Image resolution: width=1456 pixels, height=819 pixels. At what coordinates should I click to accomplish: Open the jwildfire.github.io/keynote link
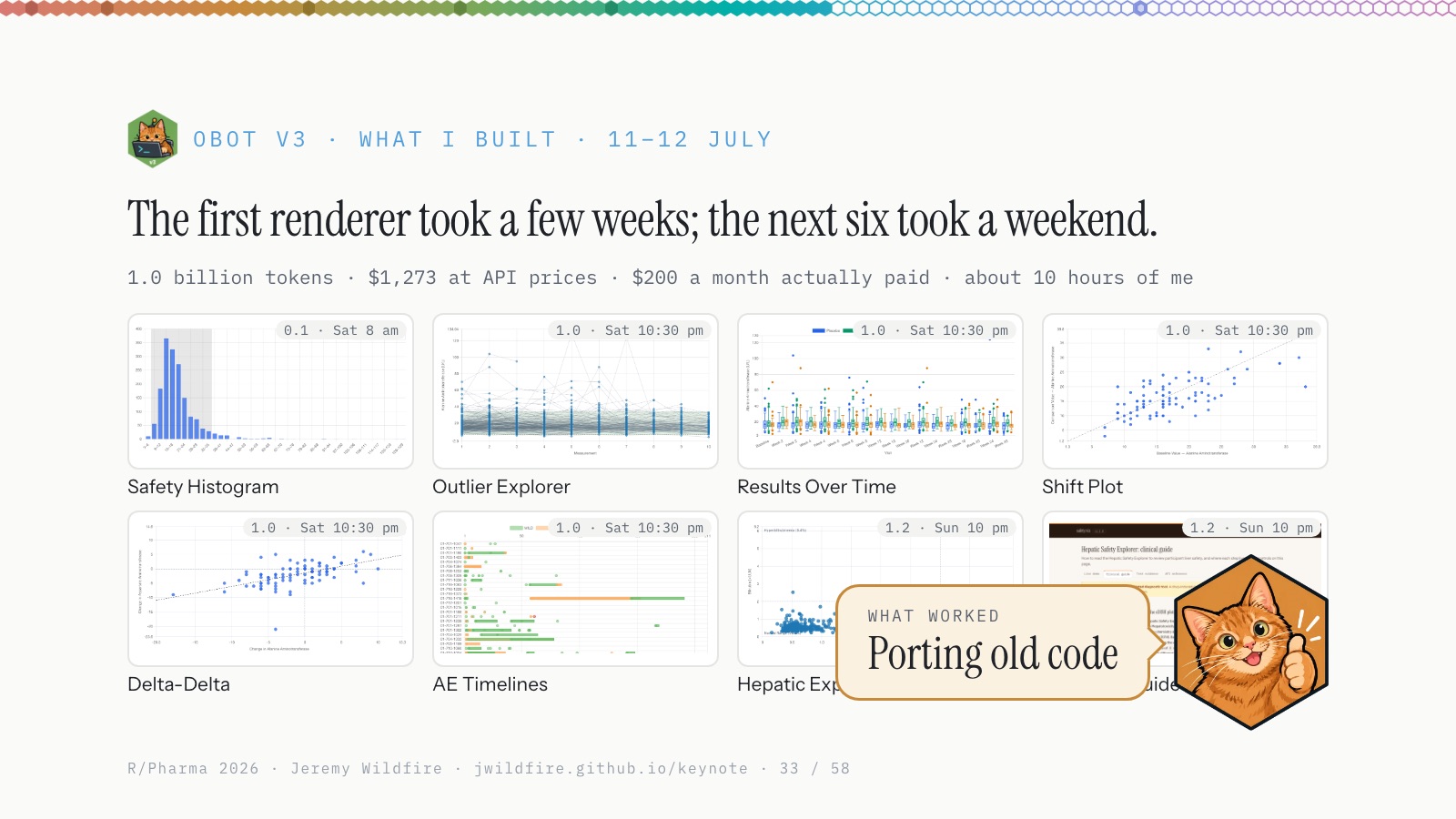click(x=611, y=768)
